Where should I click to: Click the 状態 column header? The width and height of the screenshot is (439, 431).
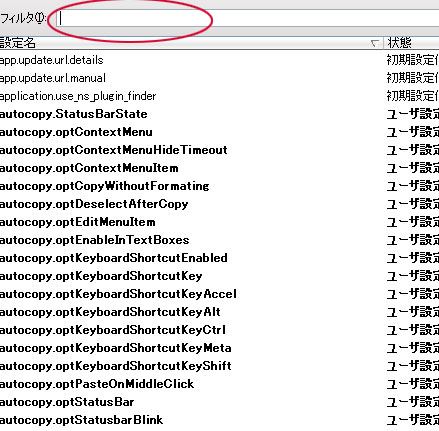coord(411,43)
